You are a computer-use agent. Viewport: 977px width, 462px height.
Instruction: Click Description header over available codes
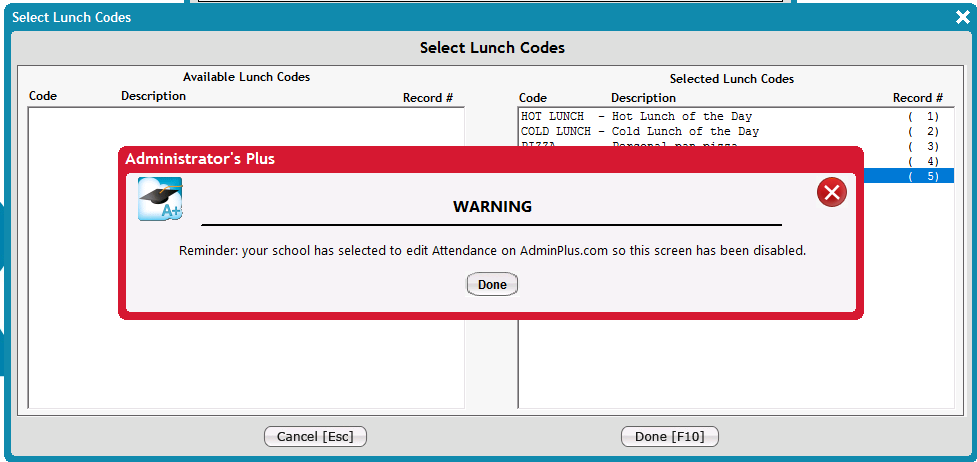pos(153,96)
